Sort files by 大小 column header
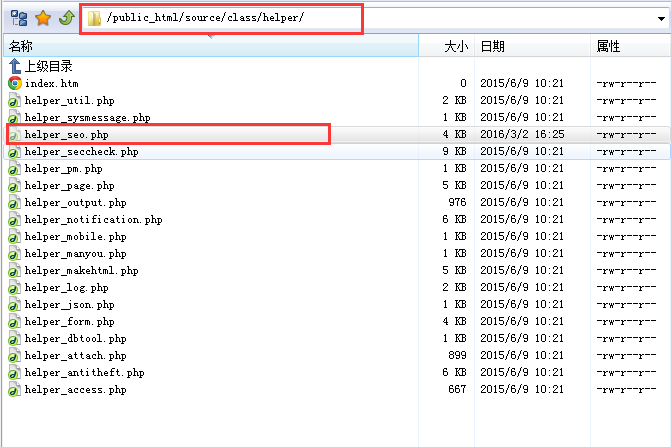 pyautogui.click(x=455, y=46)
